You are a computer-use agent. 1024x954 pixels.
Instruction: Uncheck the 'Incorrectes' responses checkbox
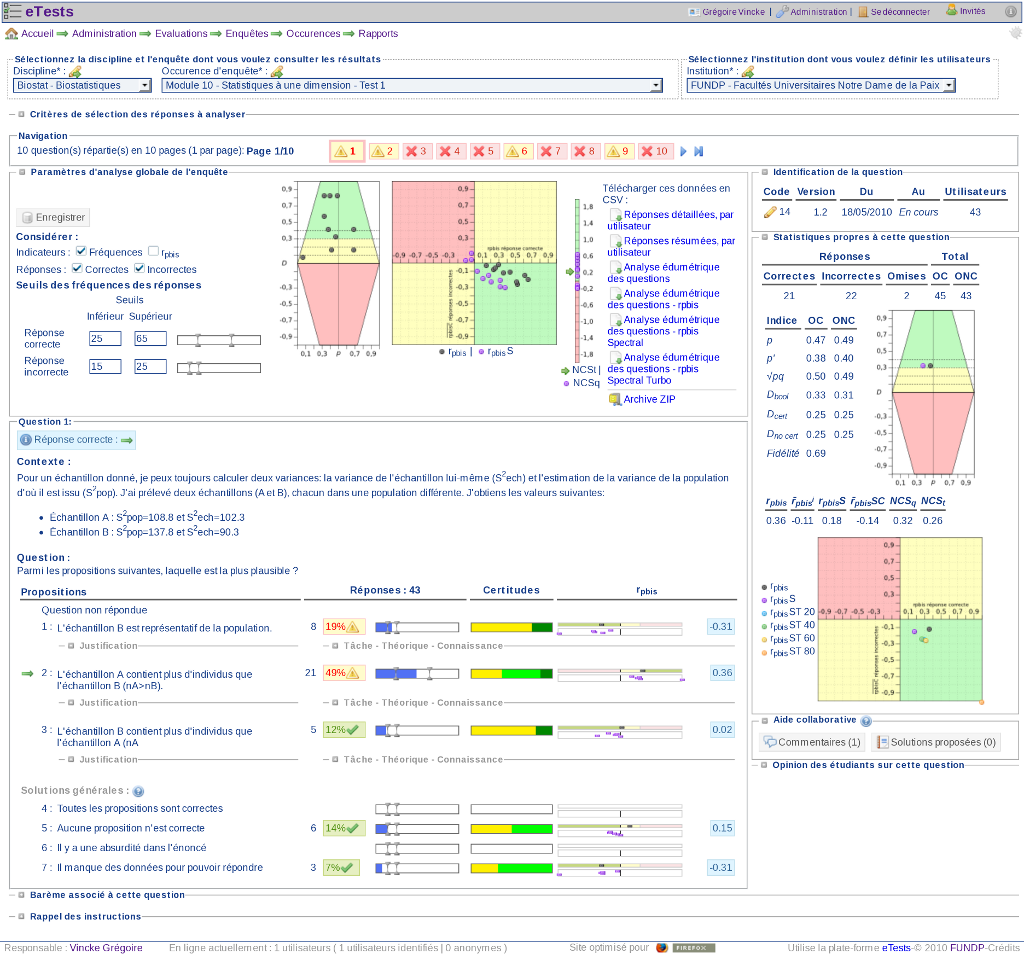(x=139, y=269)
